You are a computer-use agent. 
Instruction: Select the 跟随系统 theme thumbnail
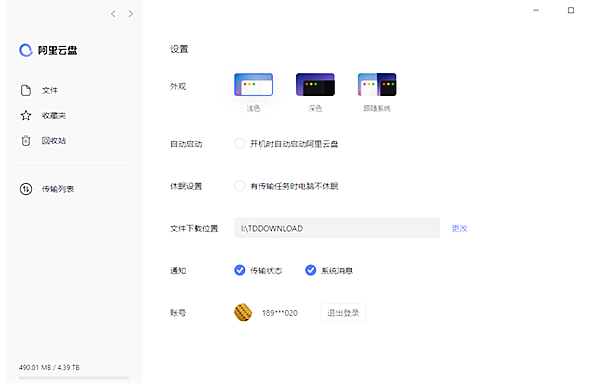pyautogui.click(x=377, y=85)
